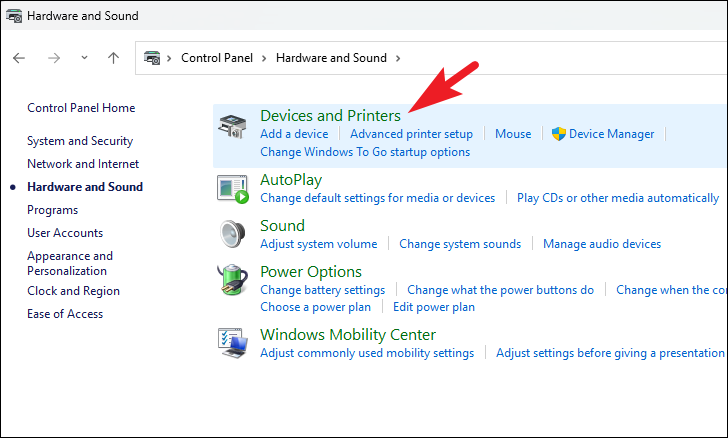Change Windows To Go startup options

tap(365, 152)
